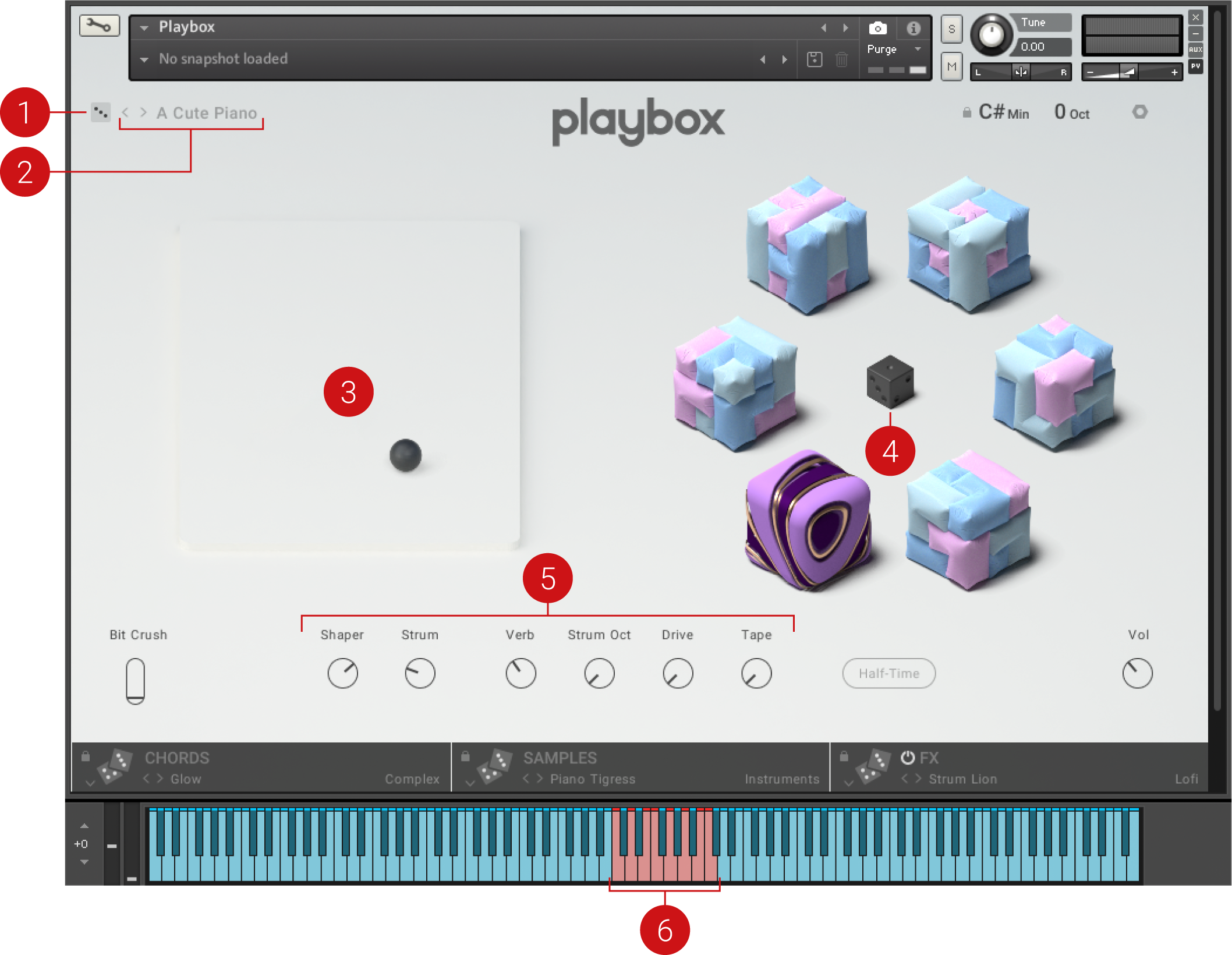
Task: Click the CHORDS section dice icon
Action: tap(114, 767)
